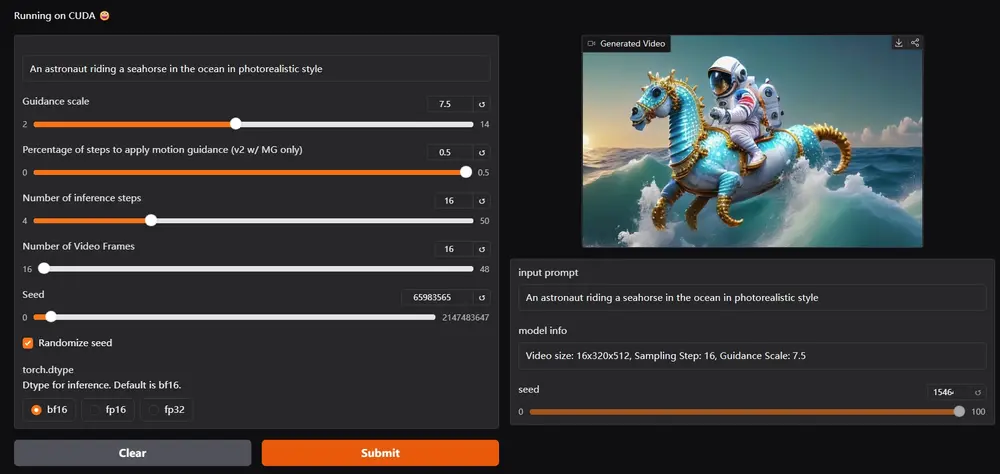Adjust the inference steps slider
Screen dimensions: 1000x474
[253, 221]
